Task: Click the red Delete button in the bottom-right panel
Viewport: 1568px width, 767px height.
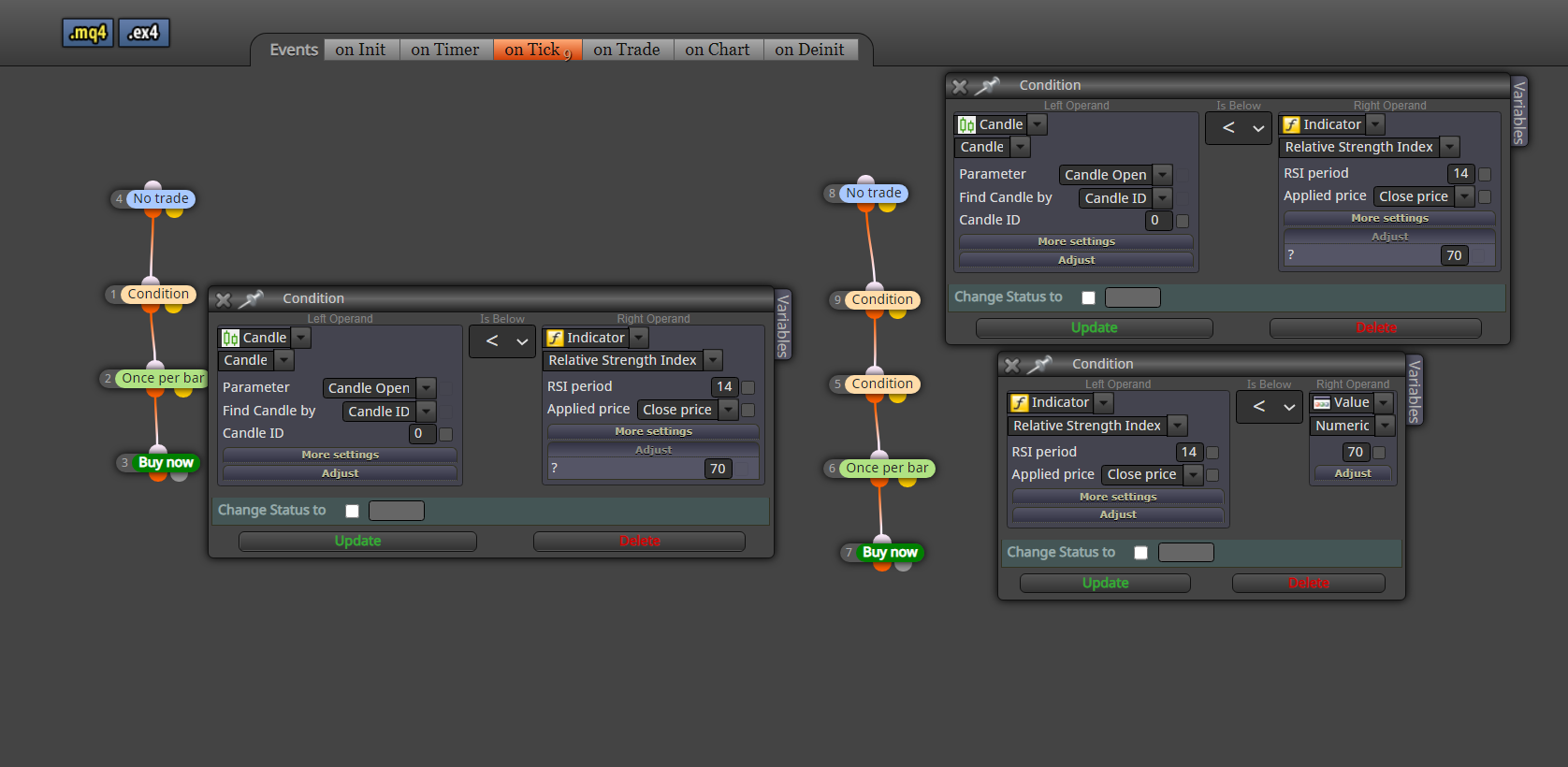Action: [x=1308, y=583]
